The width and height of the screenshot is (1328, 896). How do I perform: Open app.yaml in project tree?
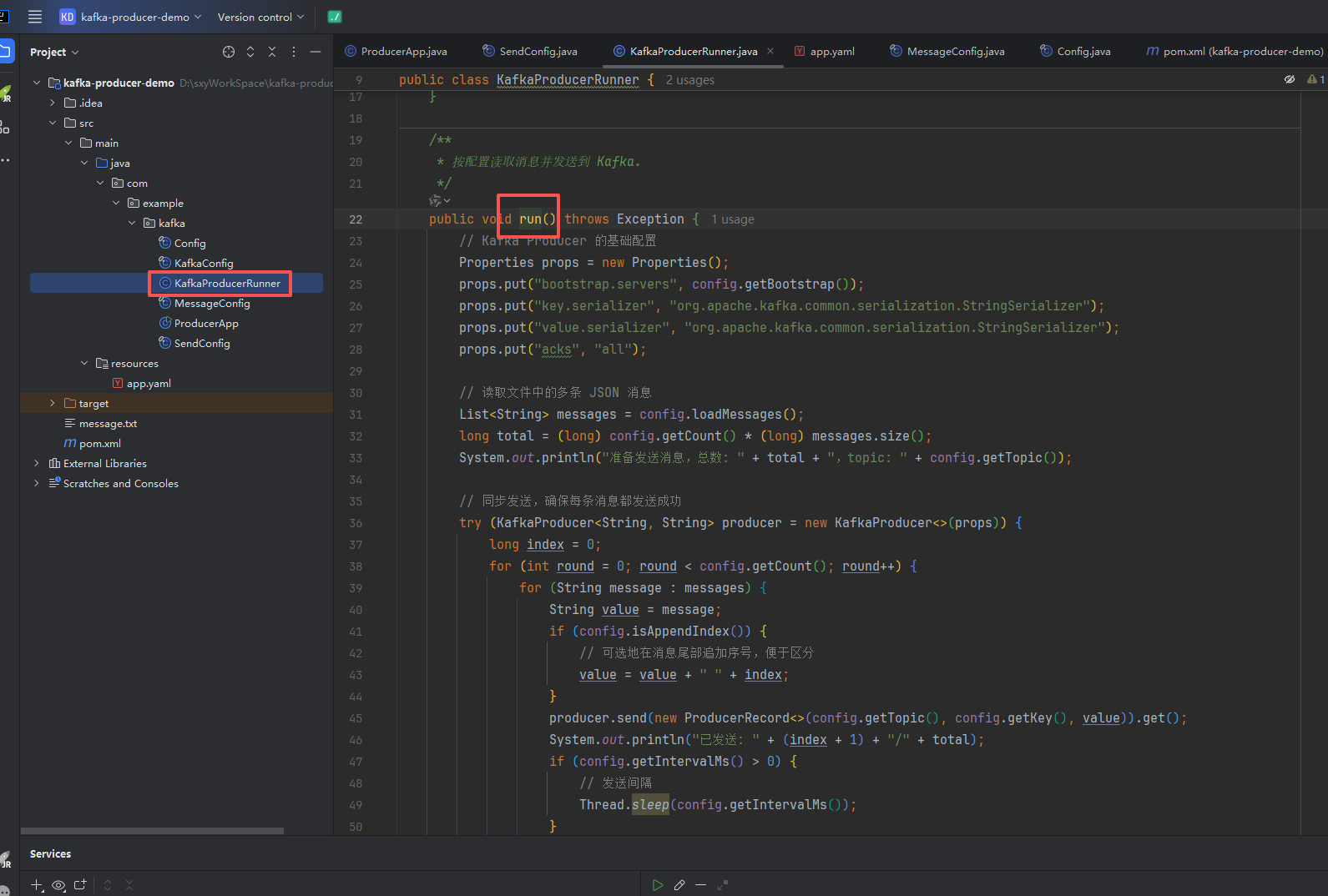(x=142, y=383)
